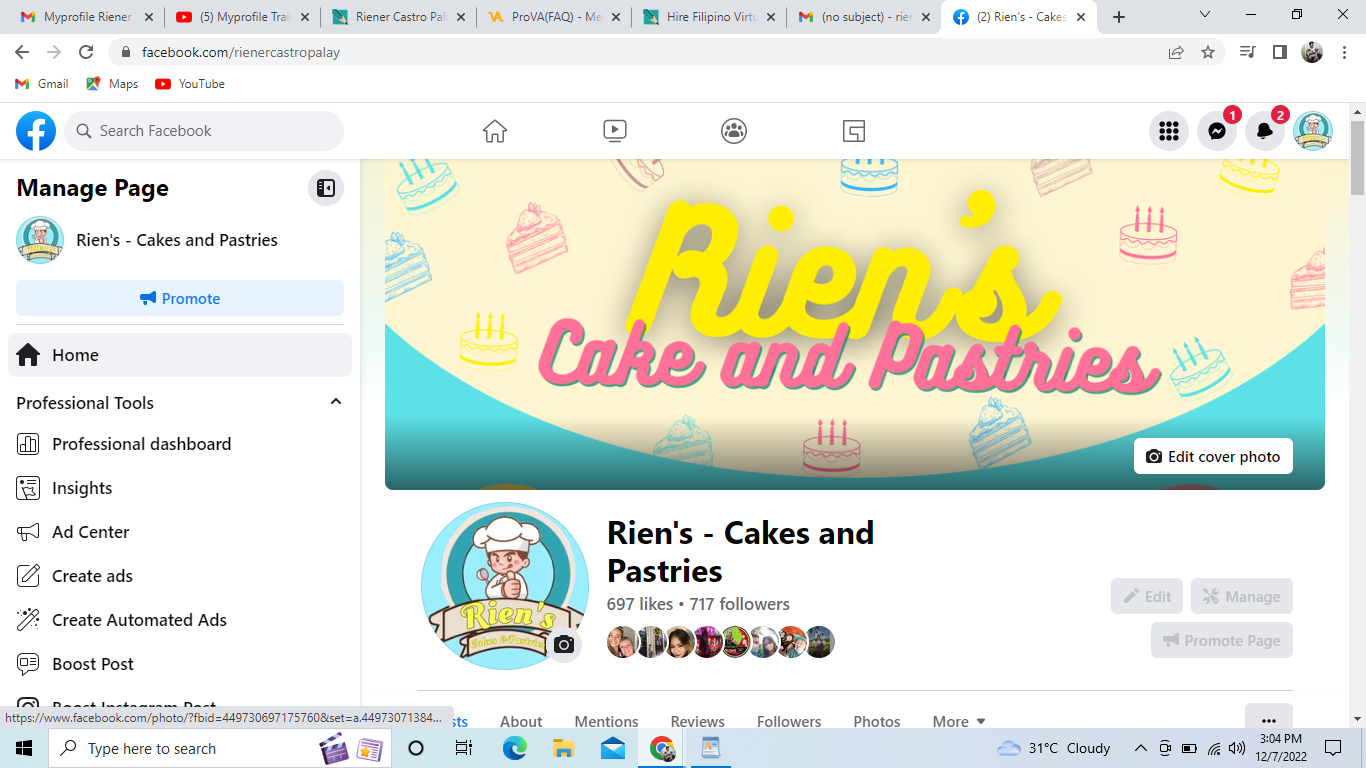Switch to the Photos tab
Screen dimensions: 1366x768
click(x=877, y=721)
